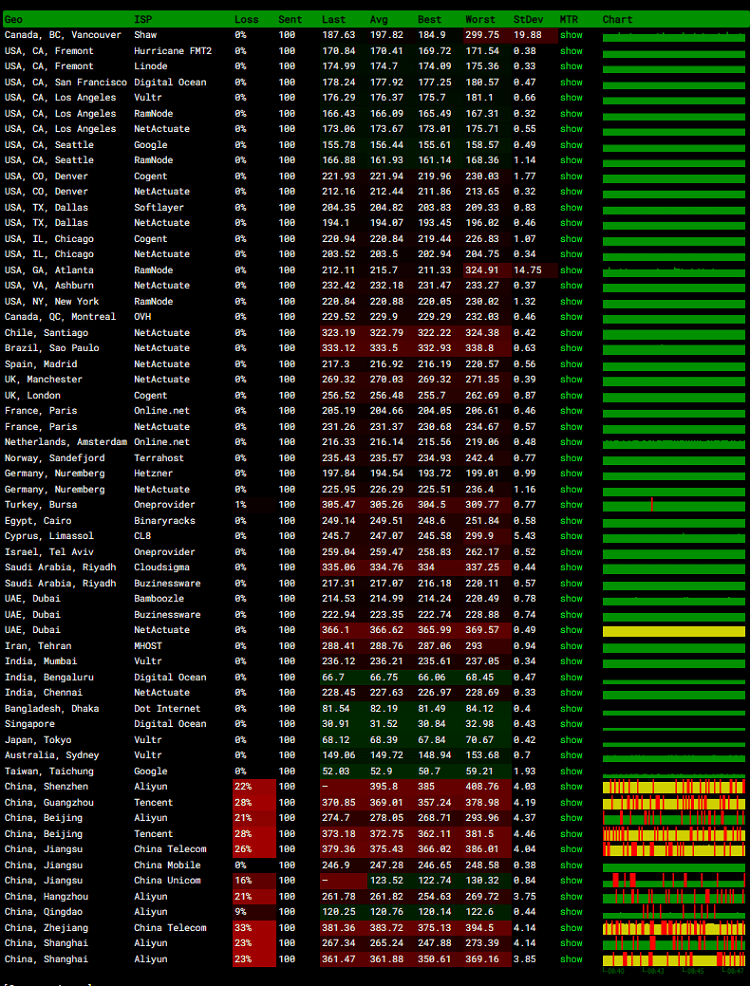Select the 33% loss cell
The width and height of the screenshot is (750, 986).
point(254,928)
